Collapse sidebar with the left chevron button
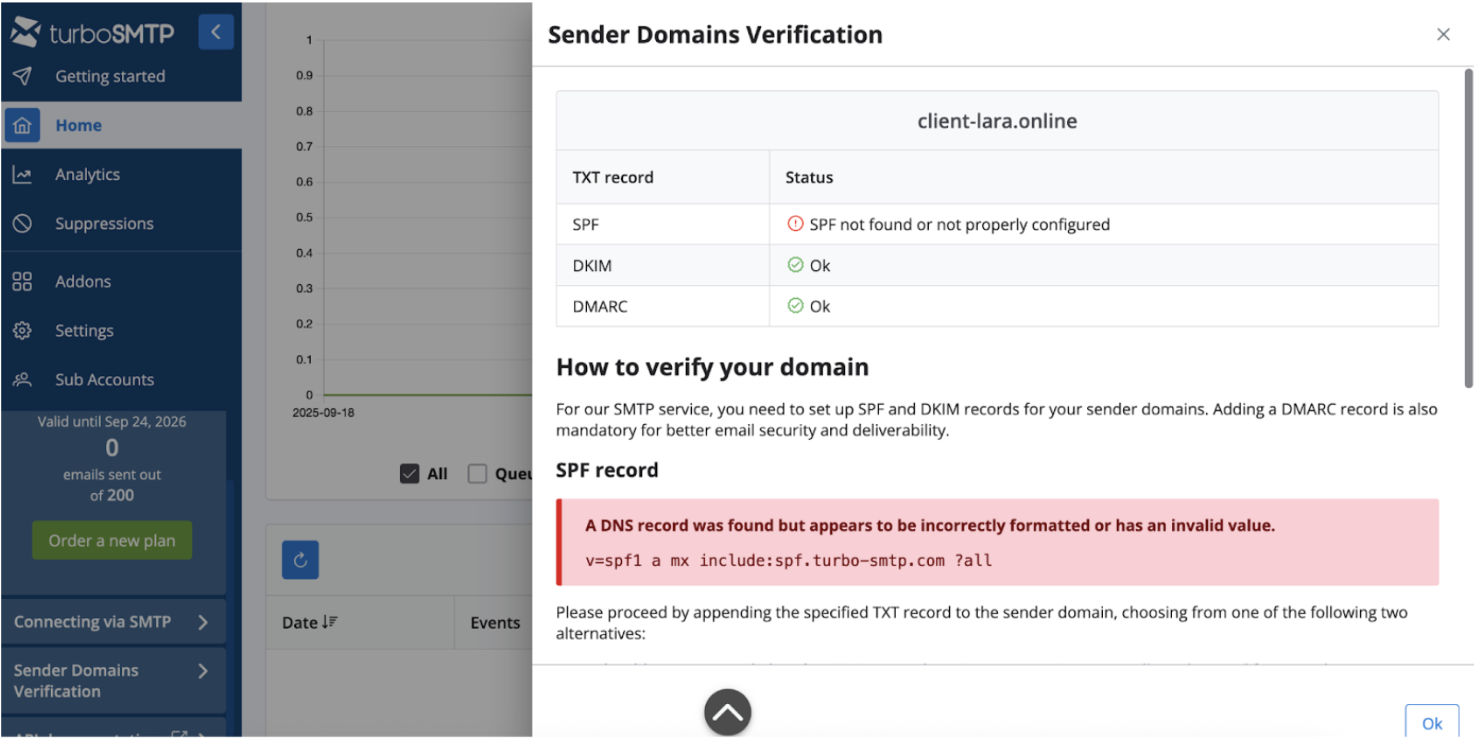 tap(216, 32)
